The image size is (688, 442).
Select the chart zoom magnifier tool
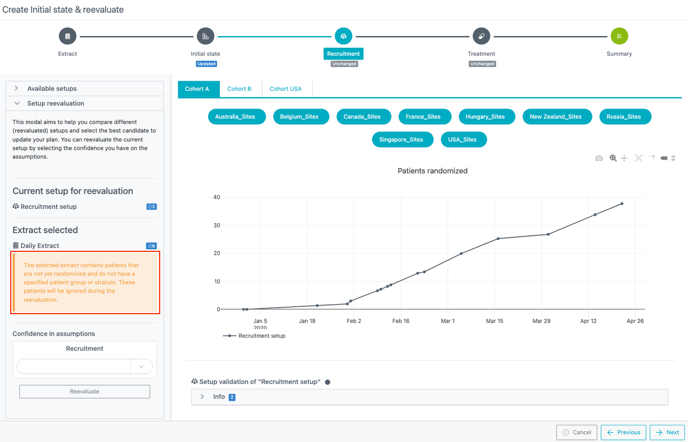coord(613,158)
